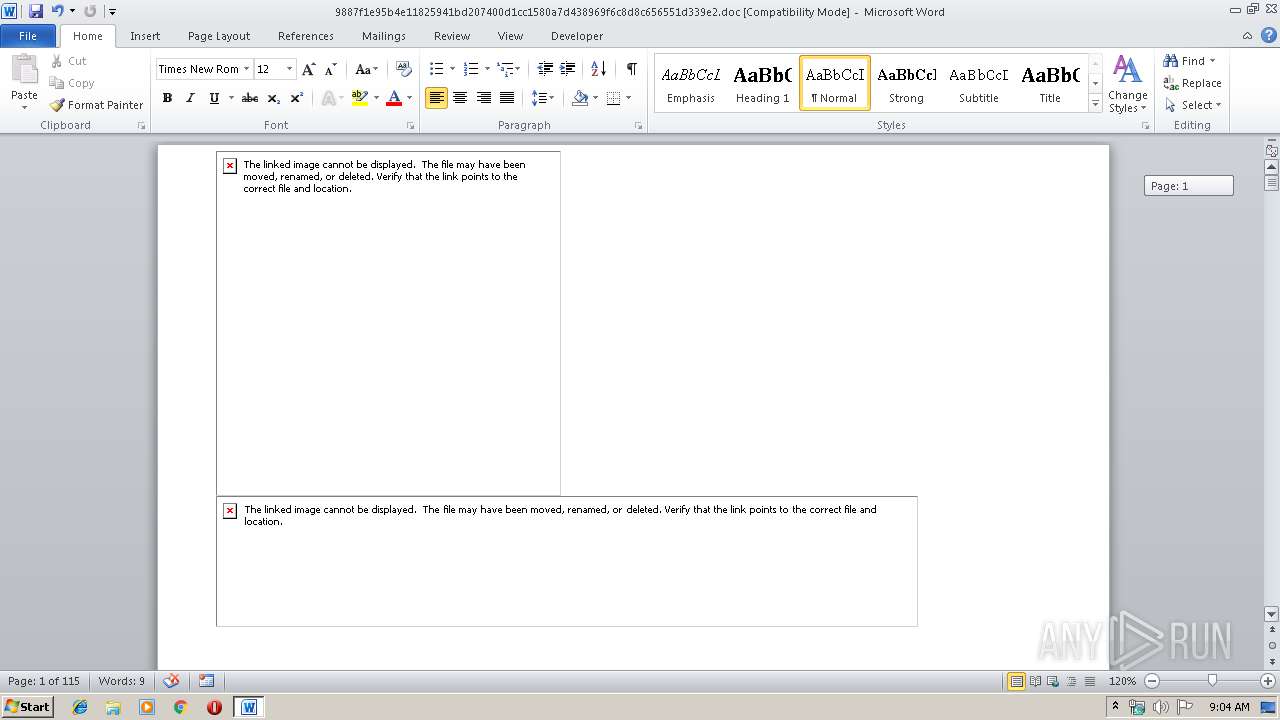
Task: Open Opera browser from taskbar
Action: click(x=214, y=707)
